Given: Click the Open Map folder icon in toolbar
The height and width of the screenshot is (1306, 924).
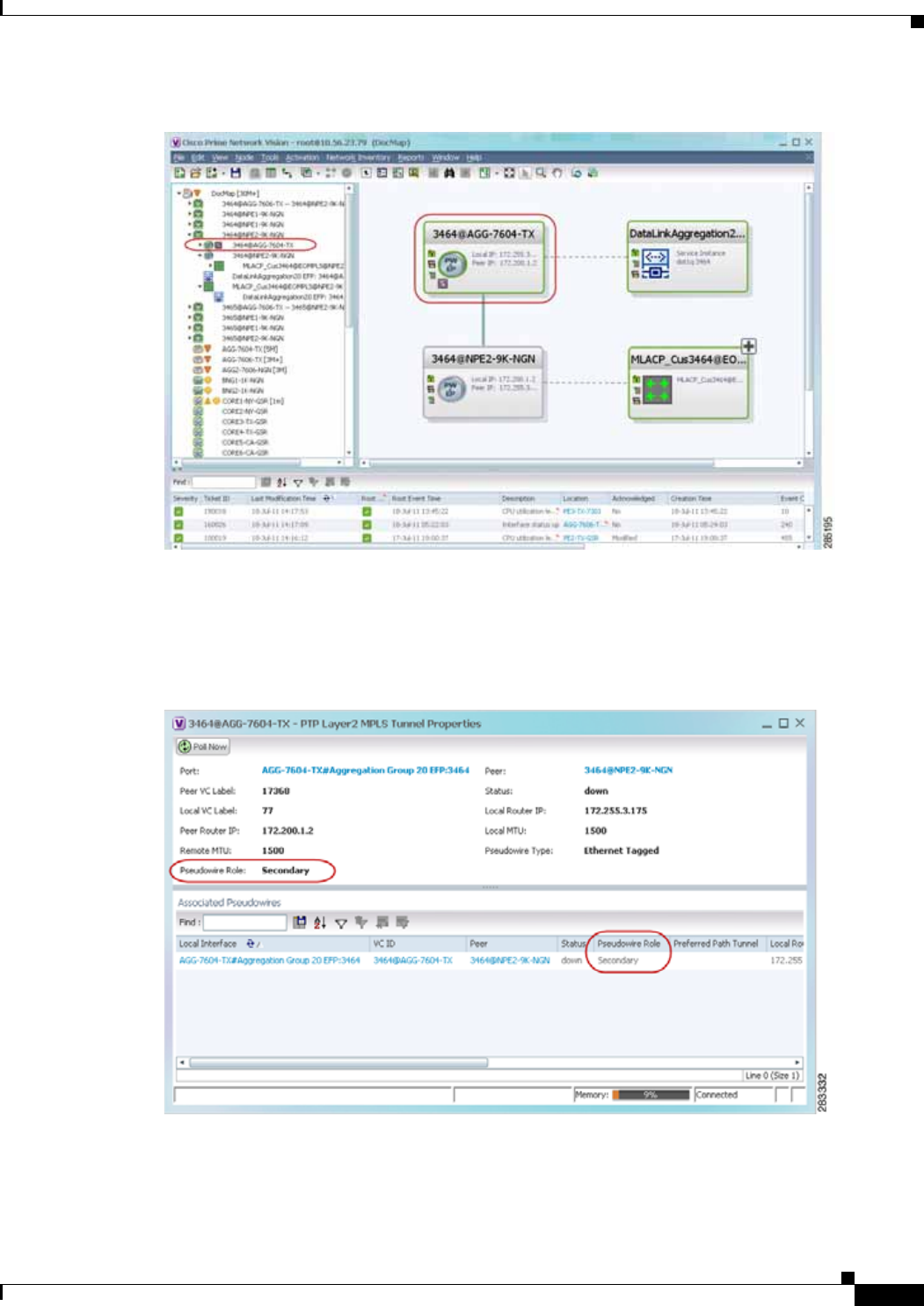Looking at the screenshot, I should point(195,173).
